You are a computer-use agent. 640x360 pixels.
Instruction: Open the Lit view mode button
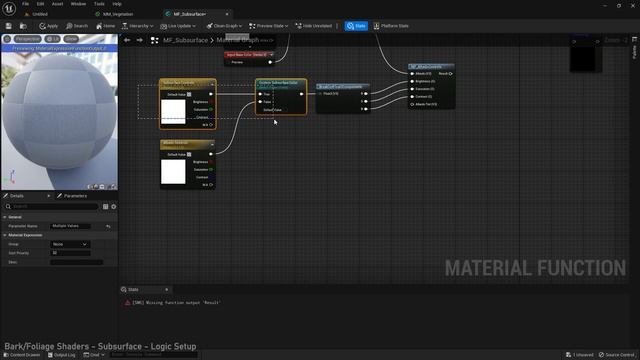coord(53,39)
